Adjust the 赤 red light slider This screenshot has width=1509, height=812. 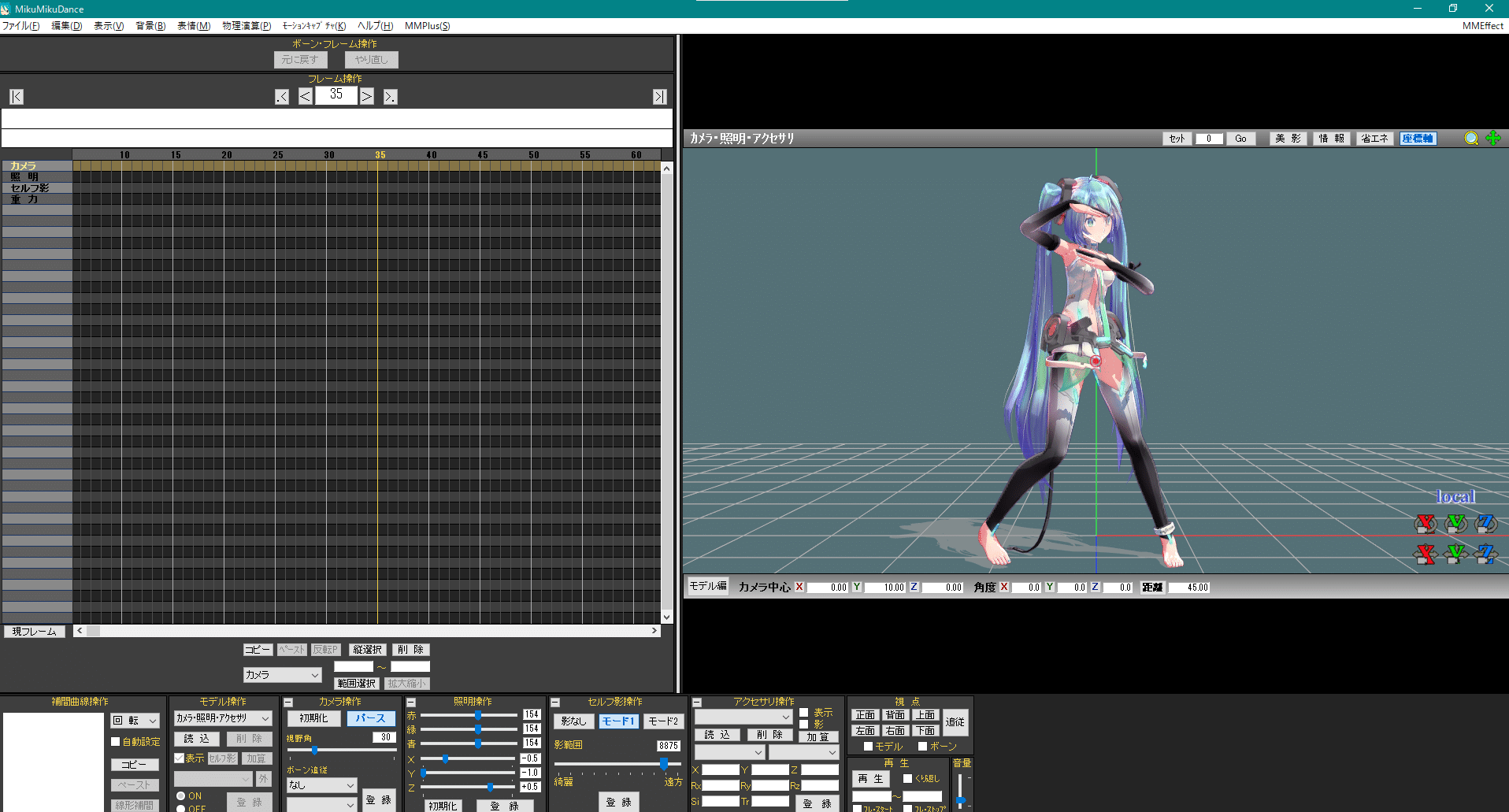coord(478,715)
